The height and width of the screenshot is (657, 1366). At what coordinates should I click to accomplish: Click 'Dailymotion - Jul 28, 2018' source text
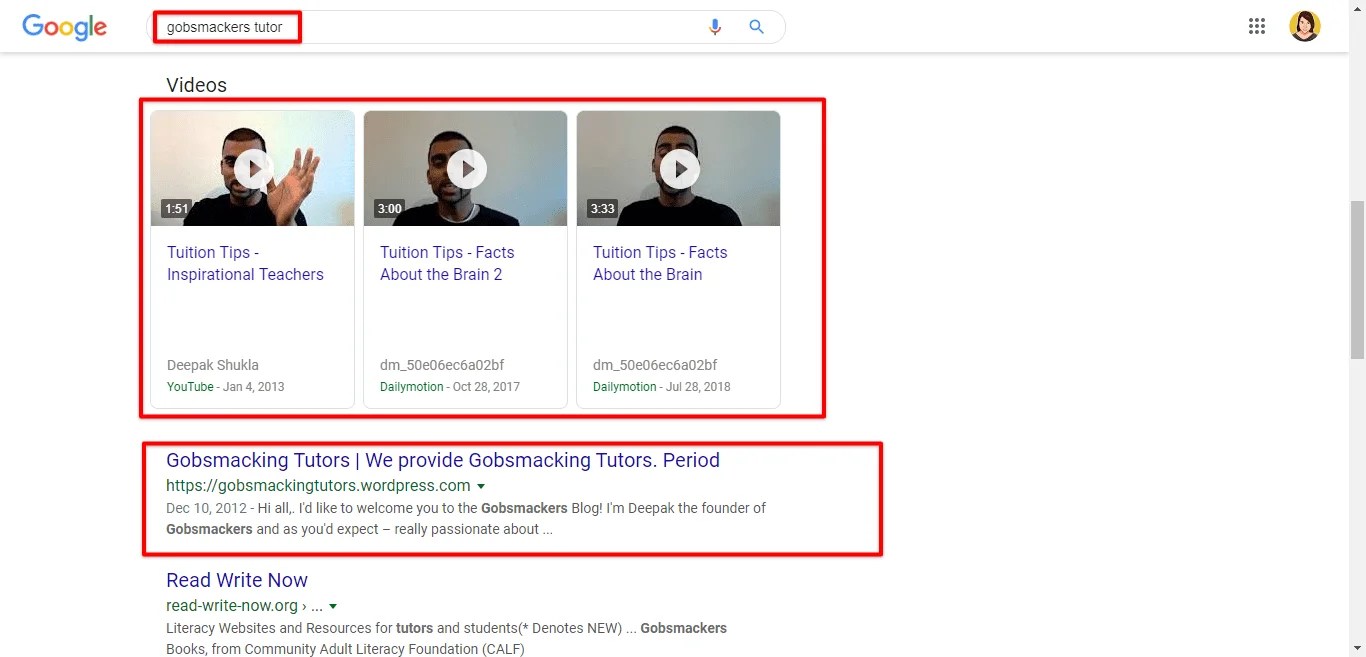point(662,387)
